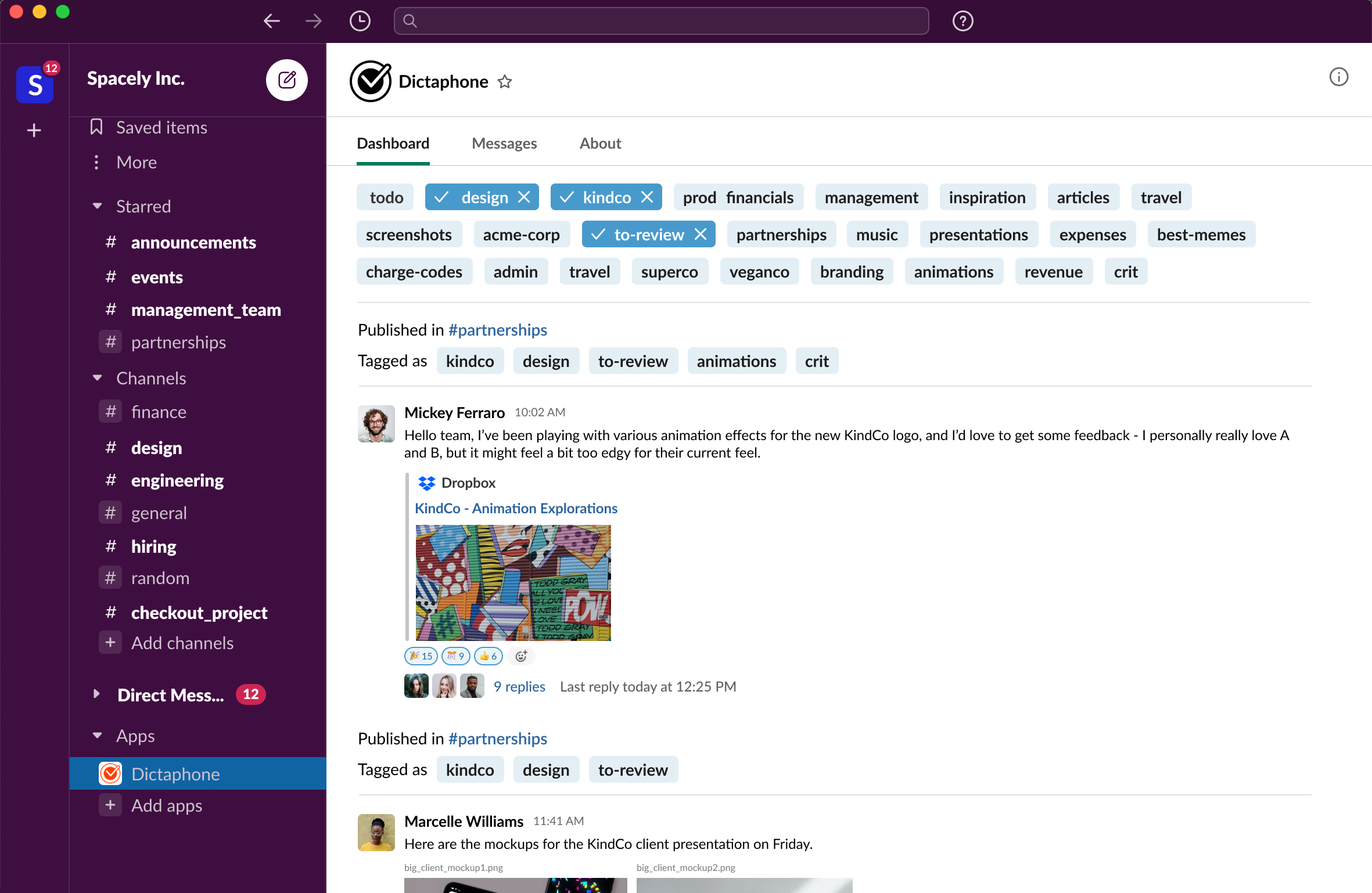Toggle the todo tag filter

pyautogui.click(x=386, y=197)
